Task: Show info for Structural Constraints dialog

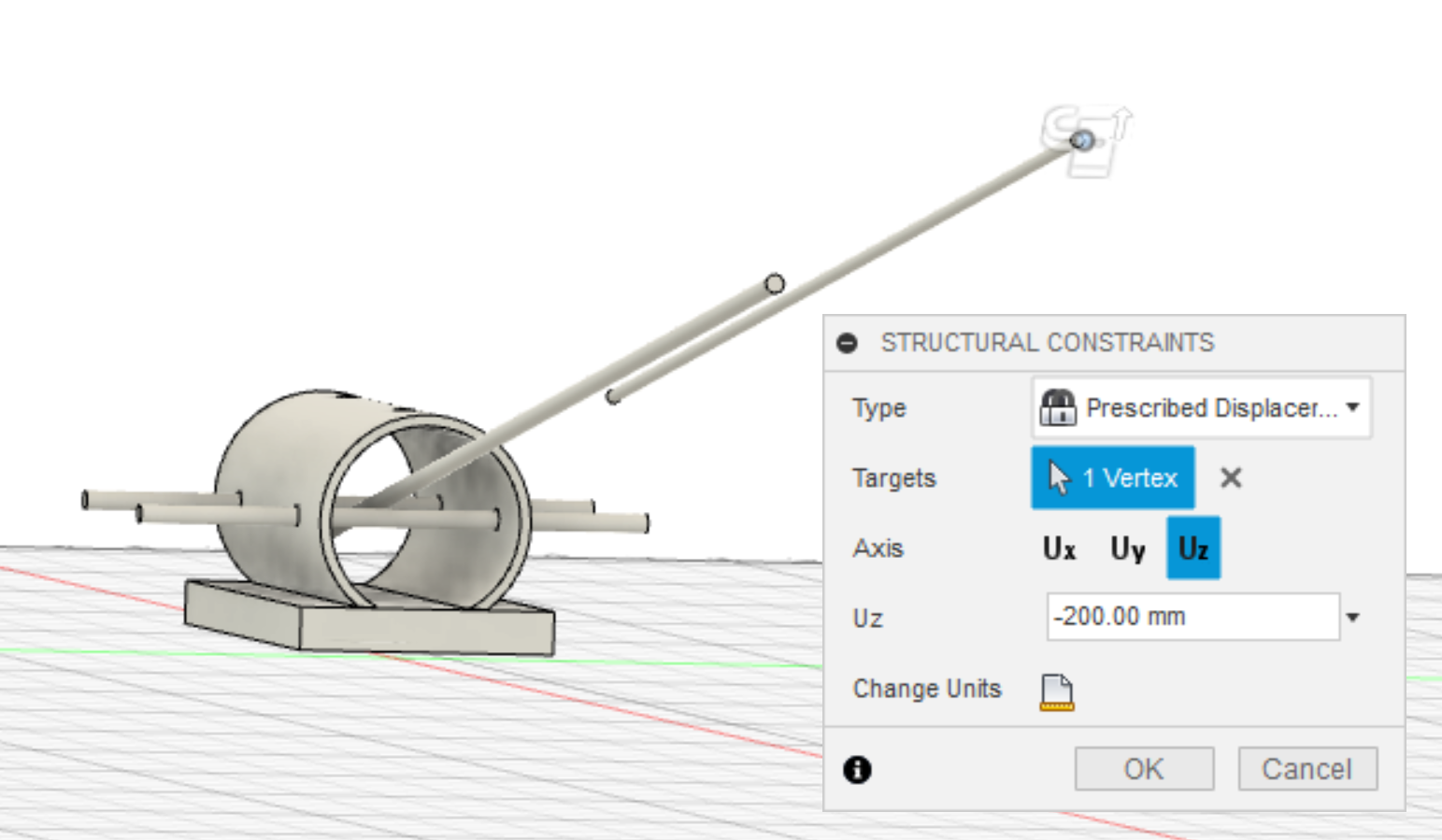Action: 857,770
